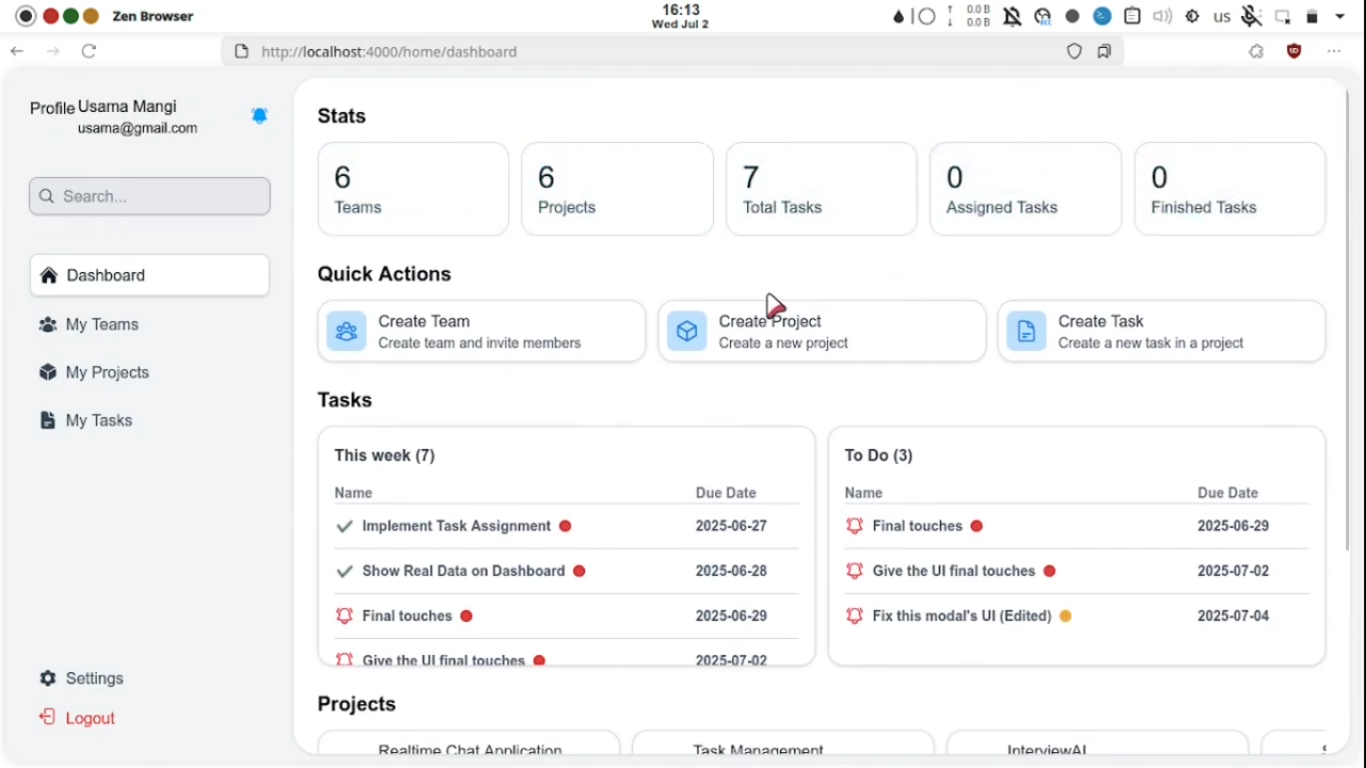Toggle the reminder bell on Final touches

point(344,615)
